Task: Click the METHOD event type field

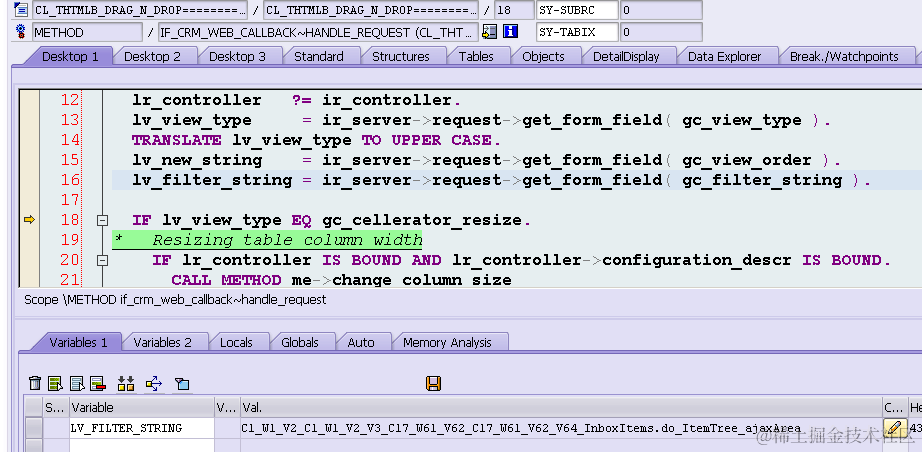Action: 87,32
